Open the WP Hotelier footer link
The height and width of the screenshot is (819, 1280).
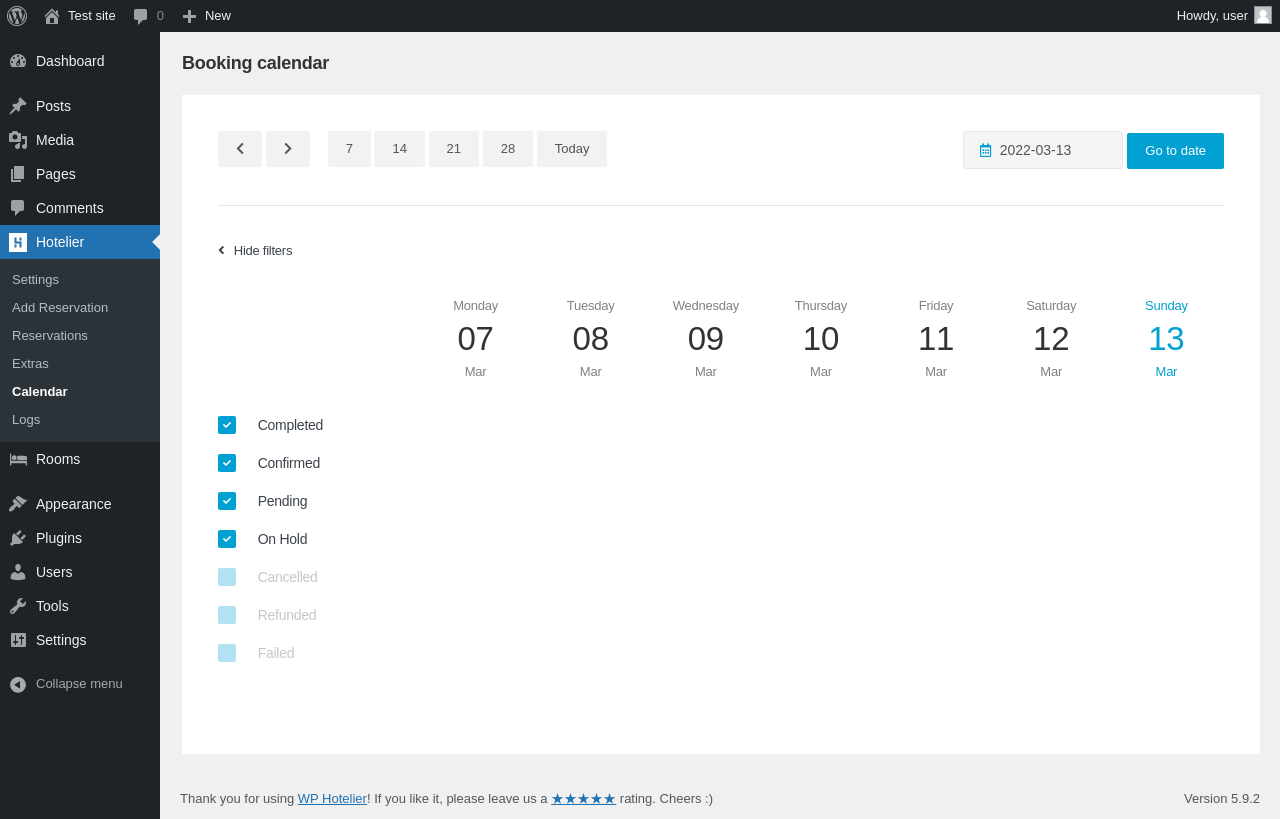[x=332, y=798]
